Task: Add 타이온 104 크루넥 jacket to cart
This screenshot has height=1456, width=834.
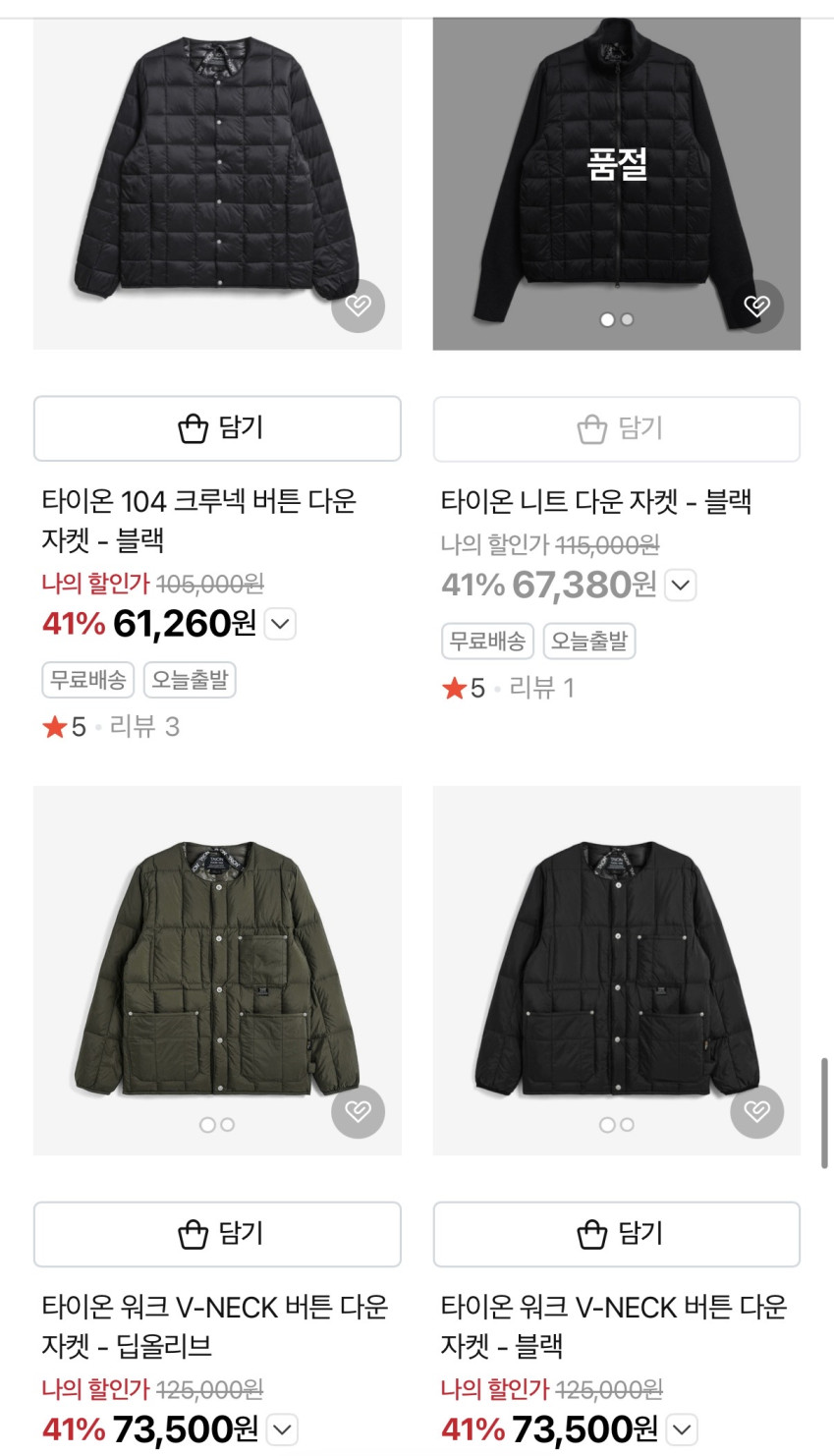Action: tap(217, 428)
